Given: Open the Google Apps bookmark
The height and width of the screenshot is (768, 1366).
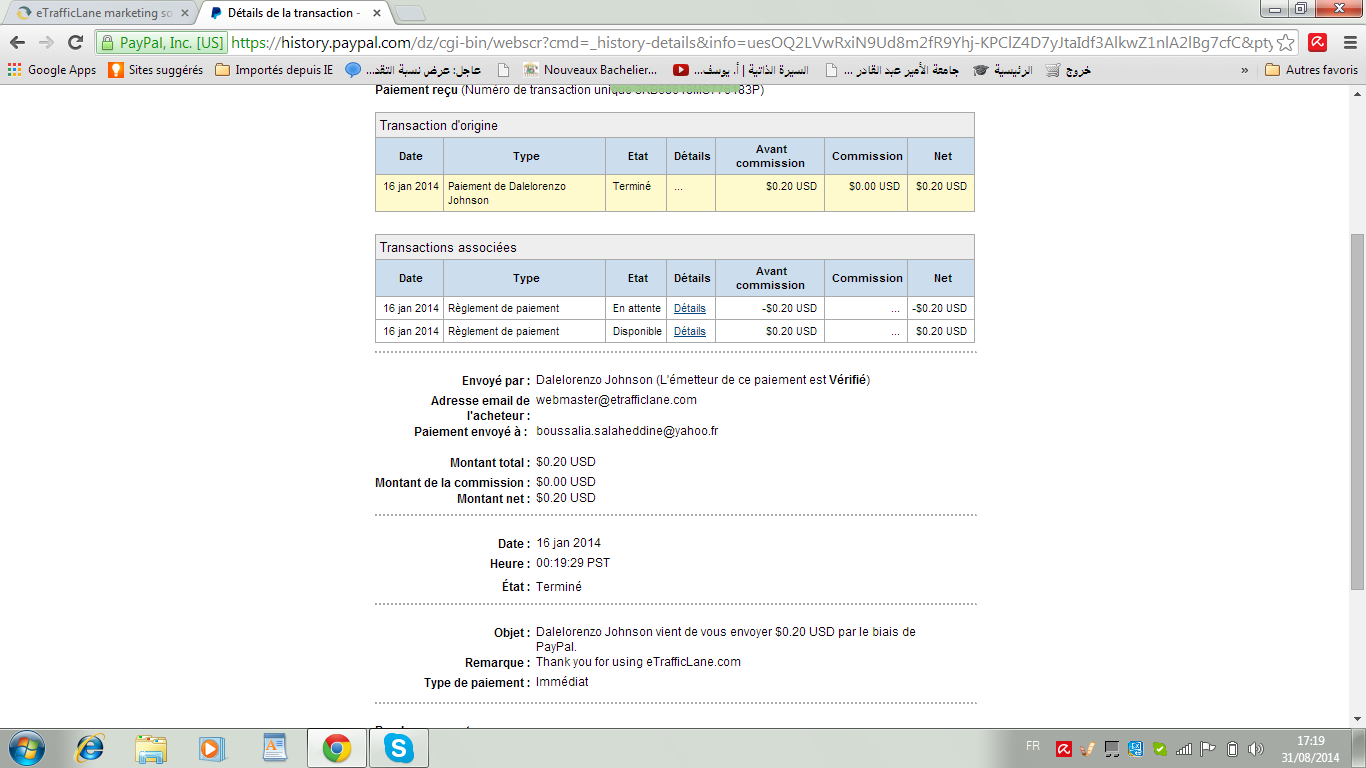Looking at the screenshot, I should [52, 70].
